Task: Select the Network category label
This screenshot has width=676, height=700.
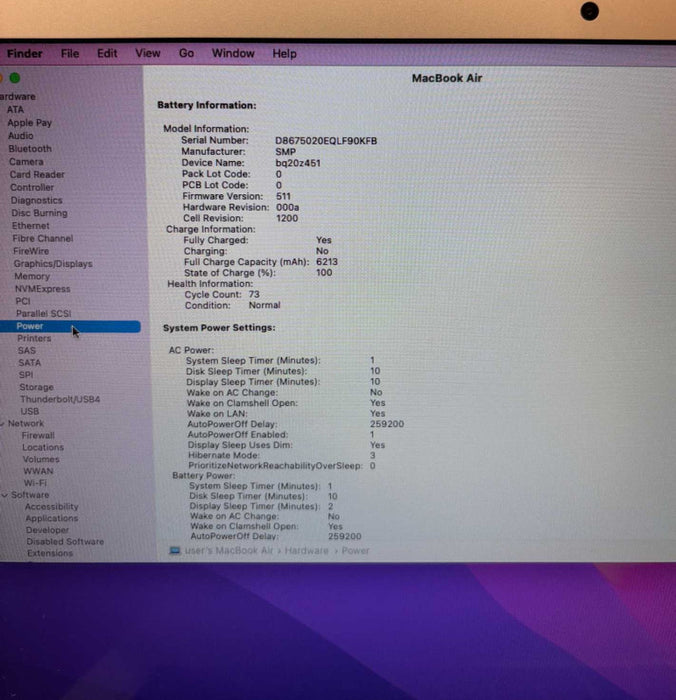Action: point(25,423)
